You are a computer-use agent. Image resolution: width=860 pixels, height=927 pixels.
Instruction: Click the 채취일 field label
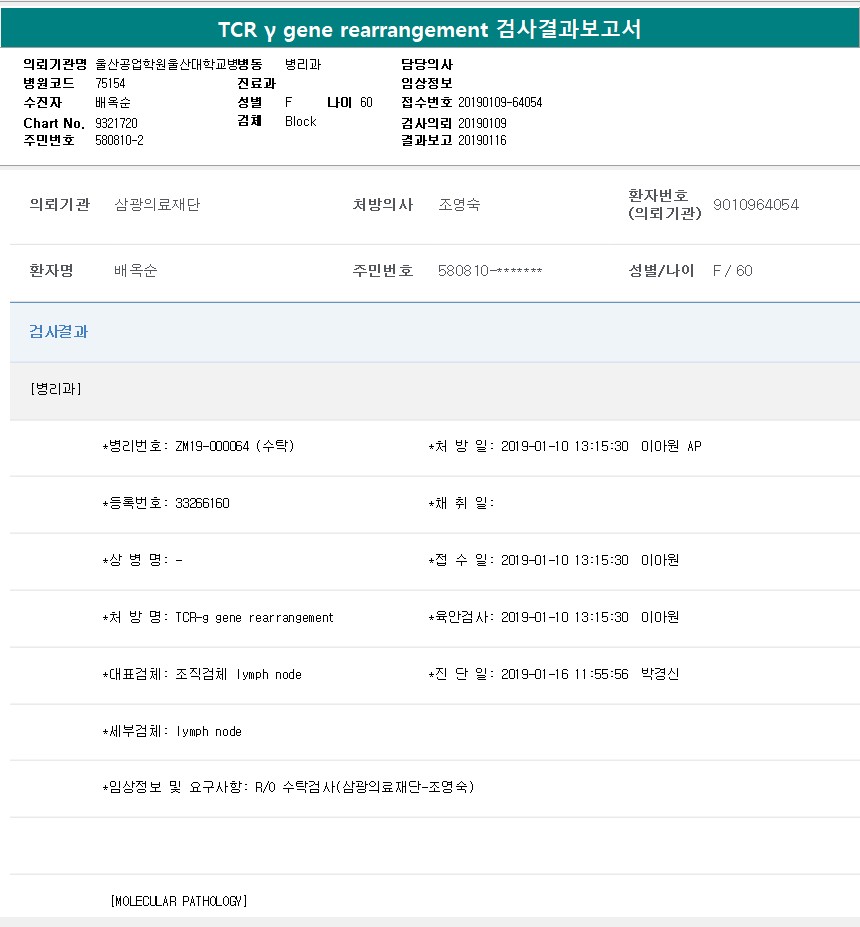click(461, 503)
